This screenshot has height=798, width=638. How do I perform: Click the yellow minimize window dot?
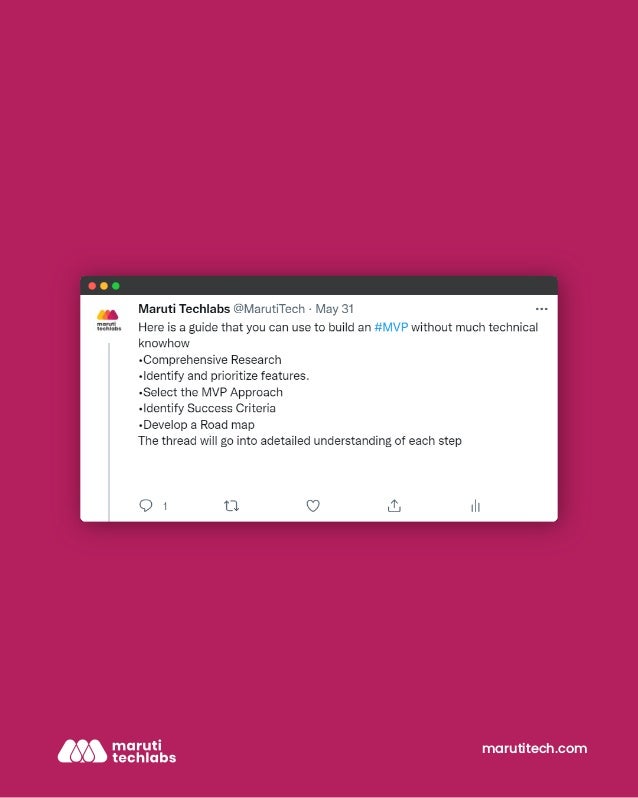click(x=104, y=286)
